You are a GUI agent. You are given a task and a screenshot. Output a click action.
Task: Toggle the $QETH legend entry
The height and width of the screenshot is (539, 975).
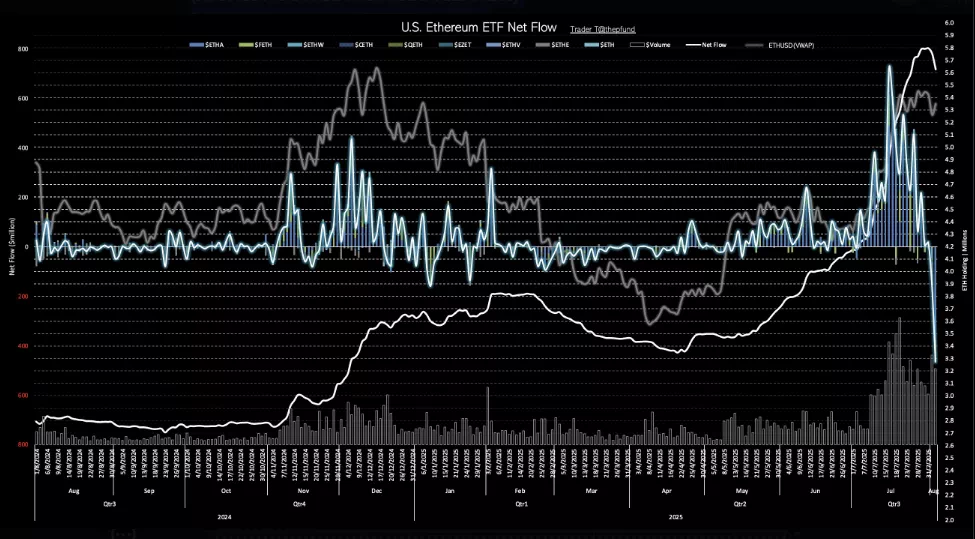tap(405, 45)
